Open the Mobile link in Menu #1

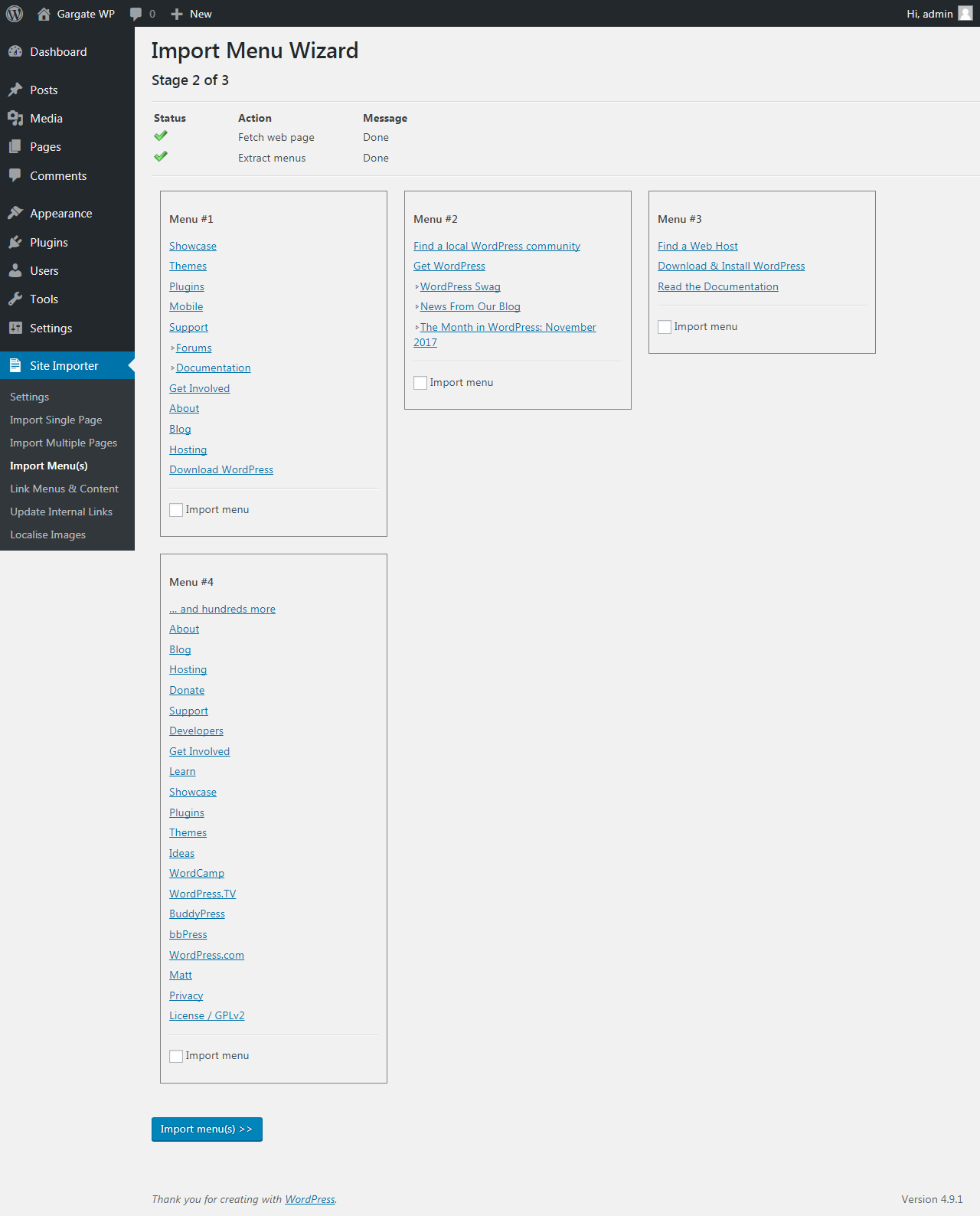(x=186, y=306)
